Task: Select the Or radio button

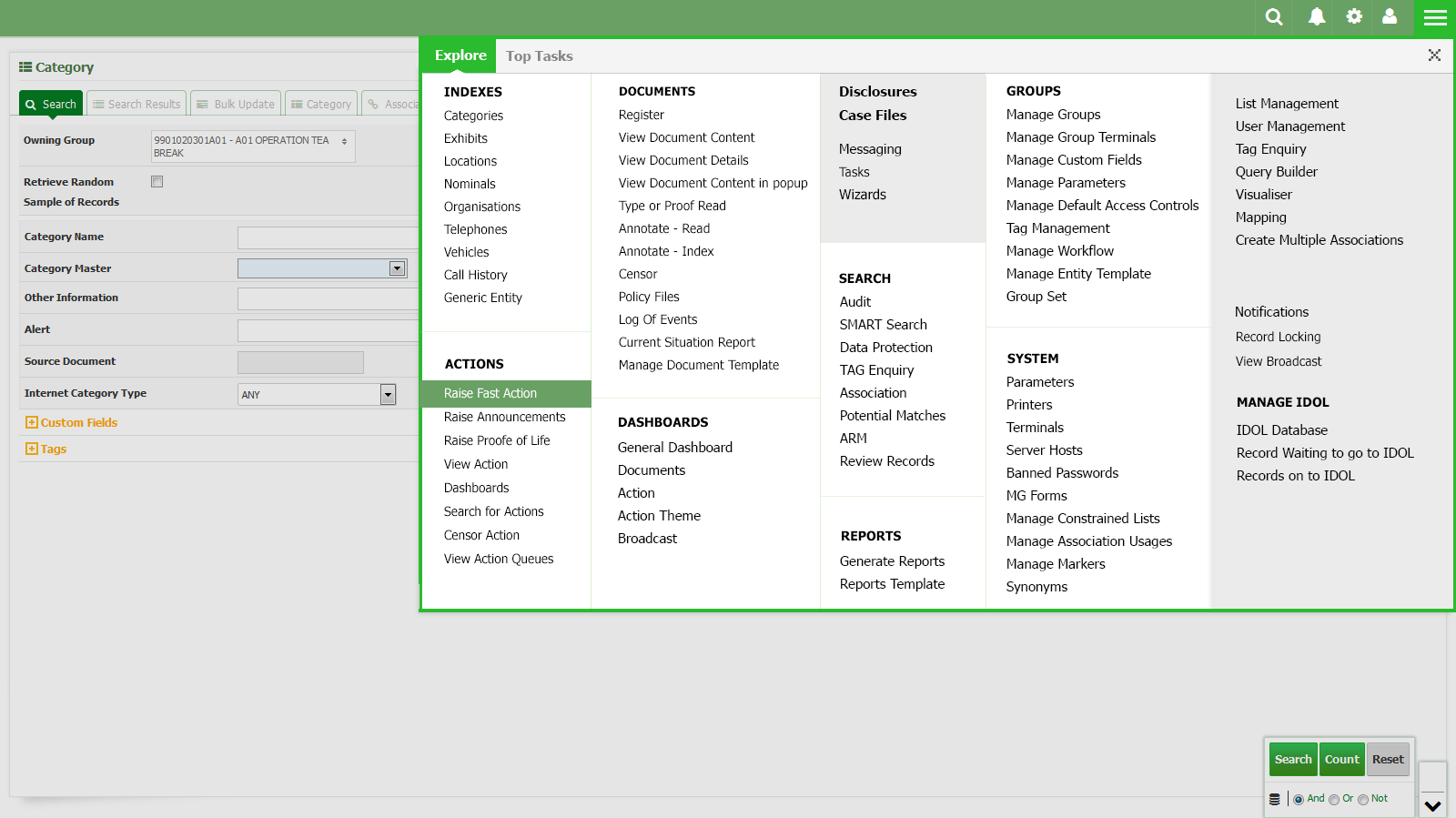Action: pyautogui.click(x=1334, y=800)
